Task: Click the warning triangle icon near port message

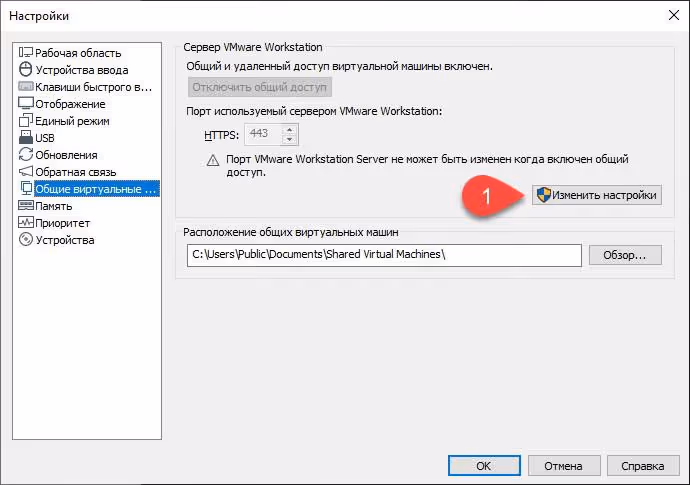Action: point(213,160)
